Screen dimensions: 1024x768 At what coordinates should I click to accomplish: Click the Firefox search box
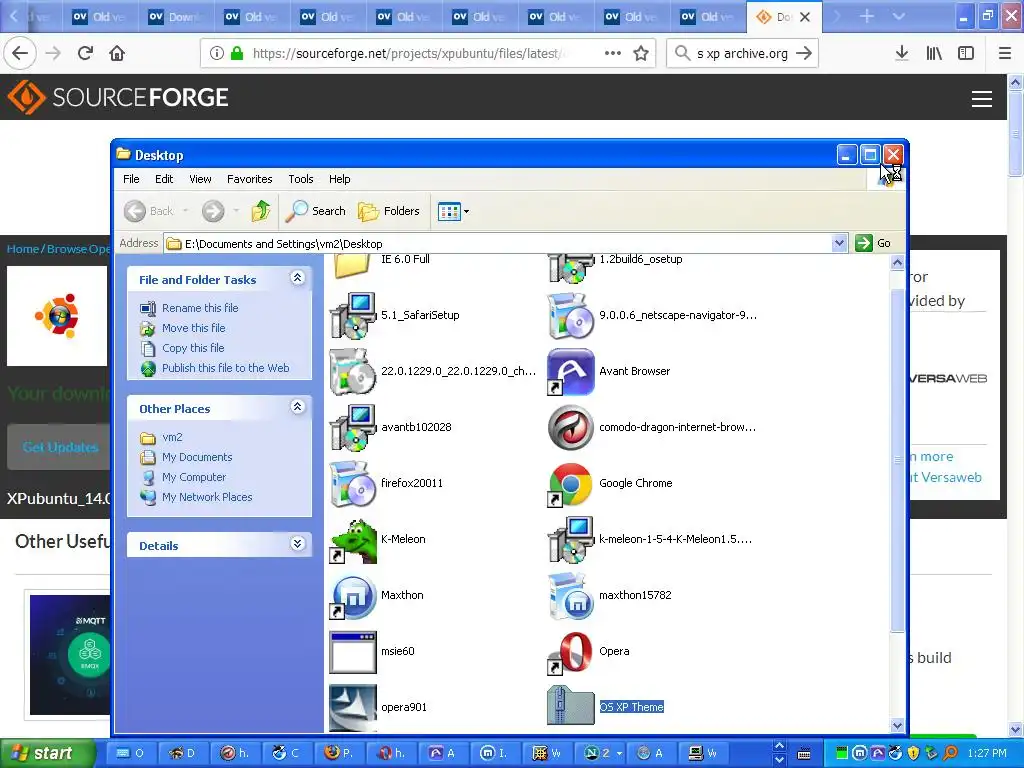pyautogui.click(x=743, y=53)
